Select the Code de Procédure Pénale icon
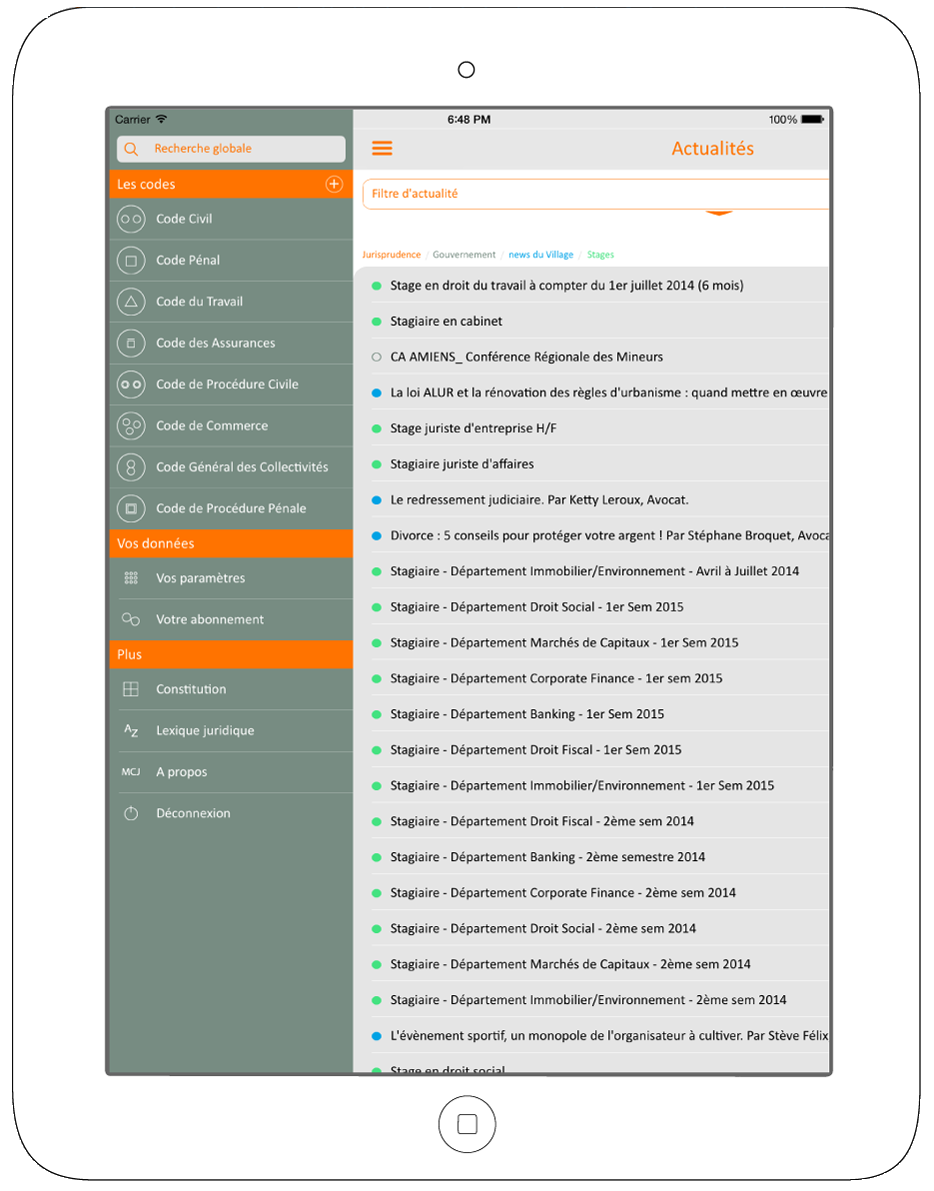 131,509
